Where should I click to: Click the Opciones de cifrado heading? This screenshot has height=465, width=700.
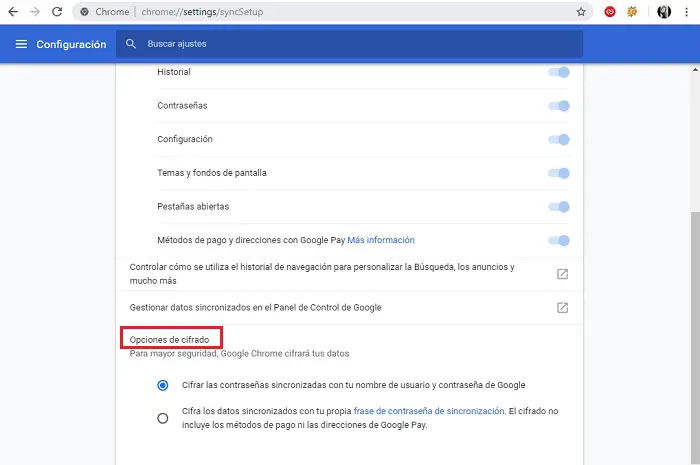click(x=169, y=340)
